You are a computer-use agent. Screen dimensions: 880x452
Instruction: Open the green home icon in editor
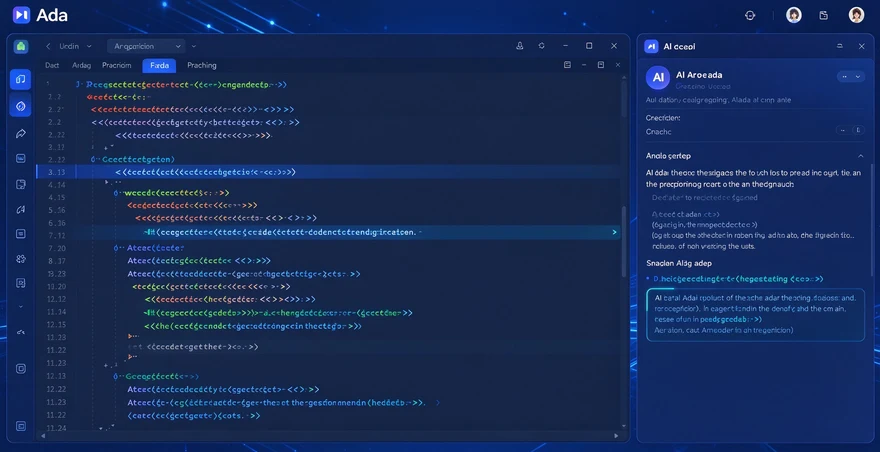click(21, 46)
